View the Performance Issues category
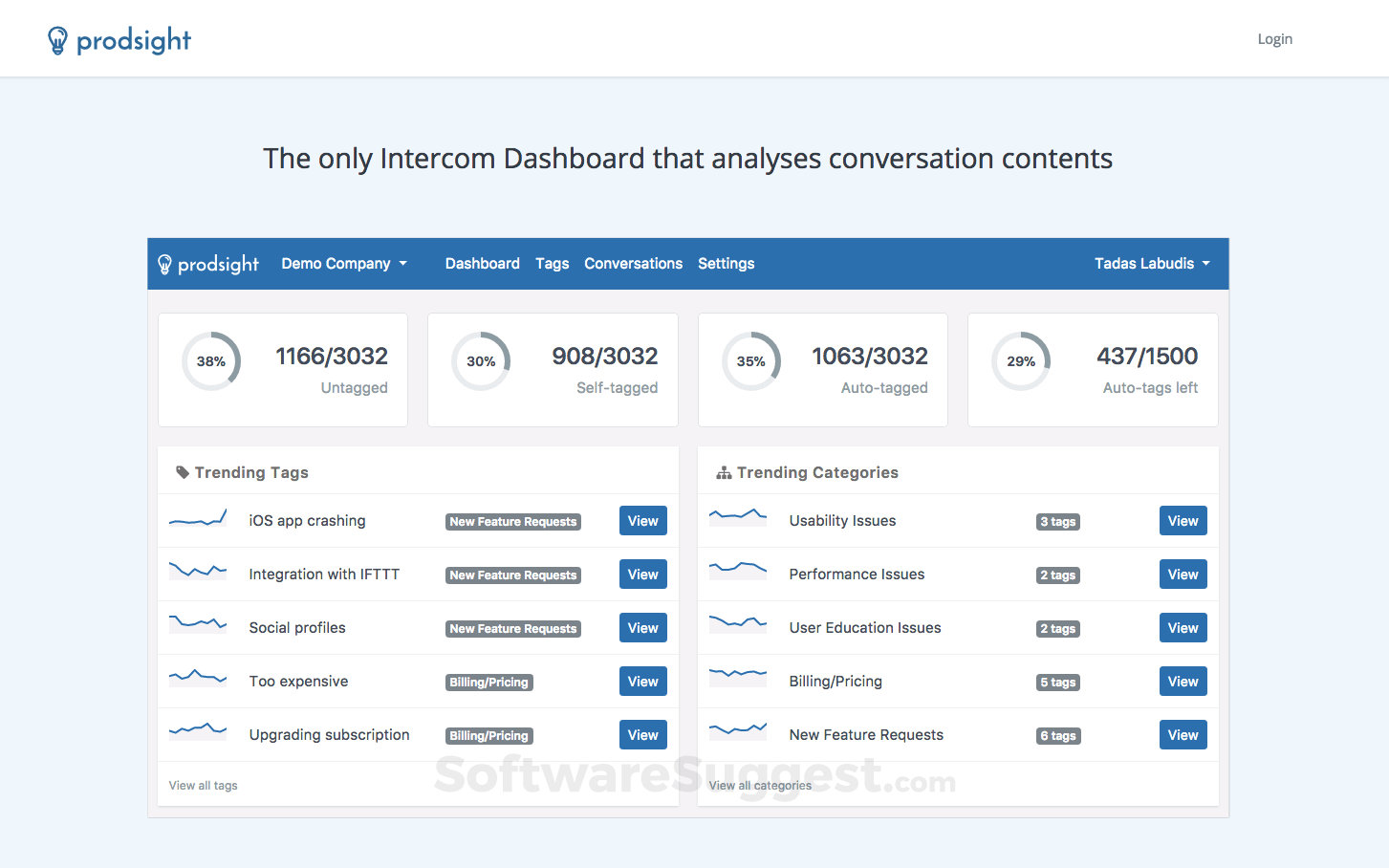The image size is (1389, 868). pos(1183,575)
